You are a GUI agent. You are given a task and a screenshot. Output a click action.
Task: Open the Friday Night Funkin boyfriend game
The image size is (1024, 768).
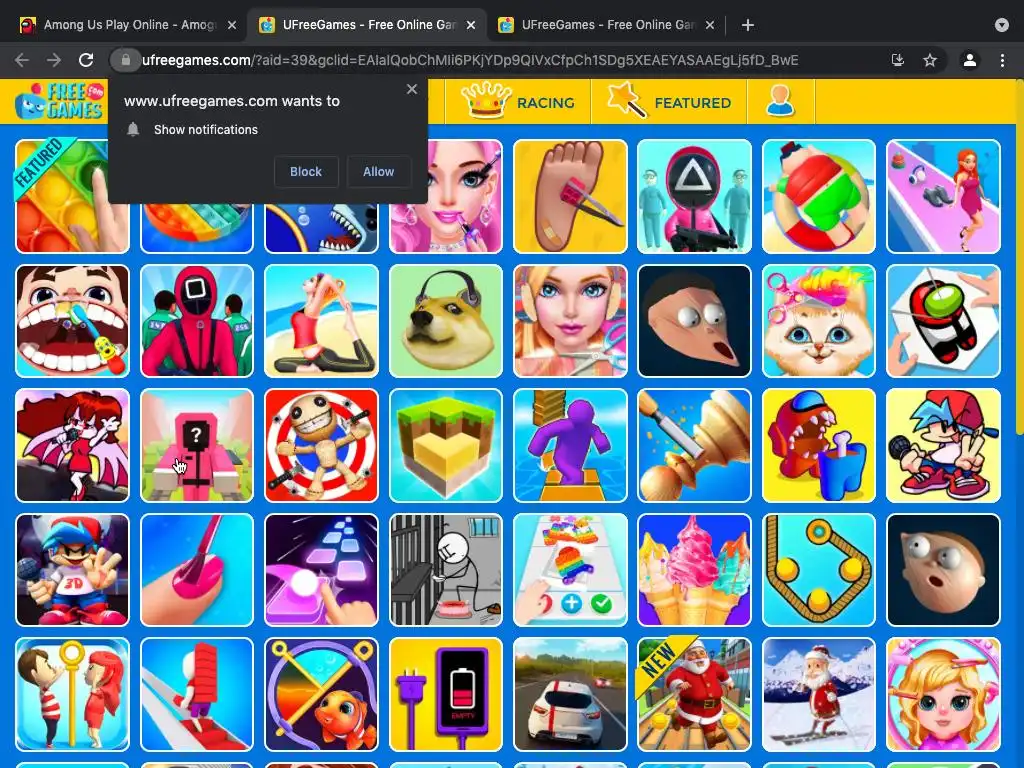click(943, 445)
